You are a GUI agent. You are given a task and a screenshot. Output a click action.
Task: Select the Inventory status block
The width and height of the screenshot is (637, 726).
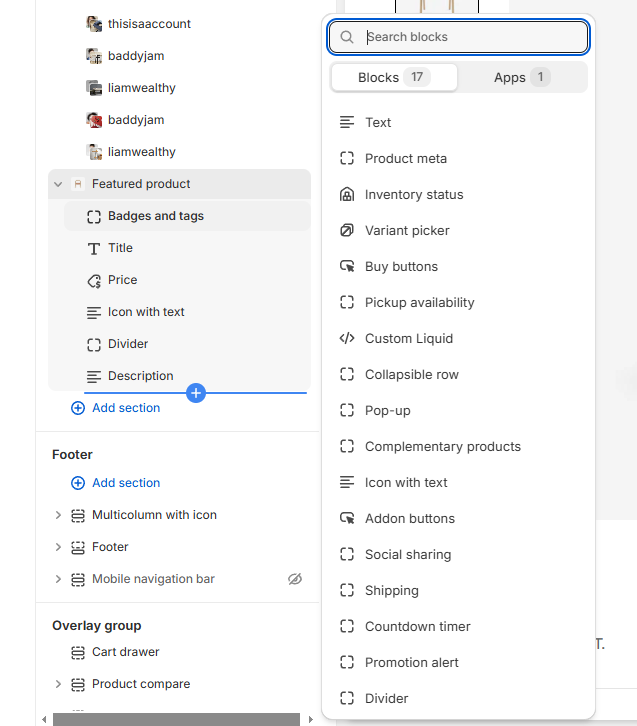(458, 194)
